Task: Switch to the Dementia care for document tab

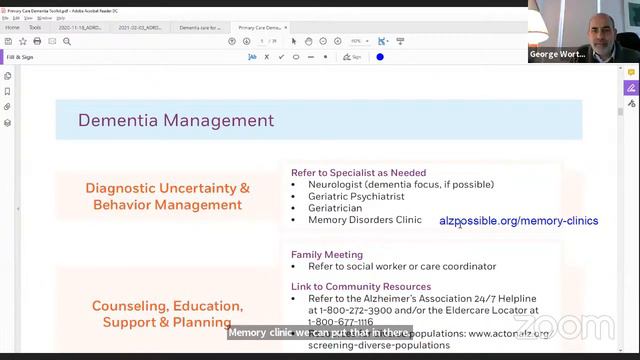Action: coord(200,28)
